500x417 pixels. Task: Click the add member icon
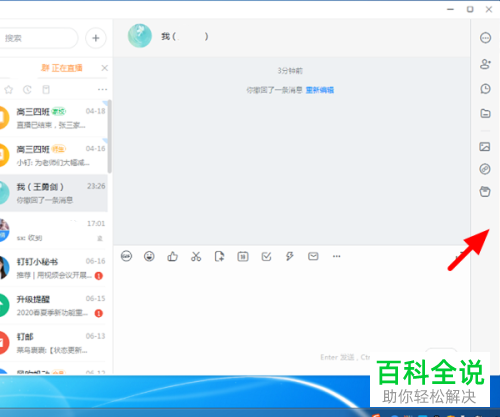point(485,64)
